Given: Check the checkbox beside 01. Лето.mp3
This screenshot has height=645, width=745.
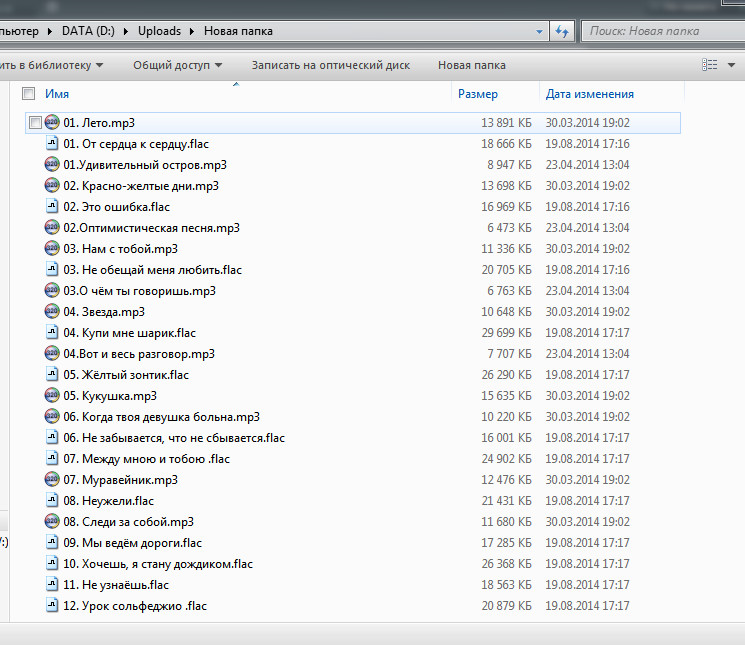Looking at the screenshot, I should coord(35,123).
